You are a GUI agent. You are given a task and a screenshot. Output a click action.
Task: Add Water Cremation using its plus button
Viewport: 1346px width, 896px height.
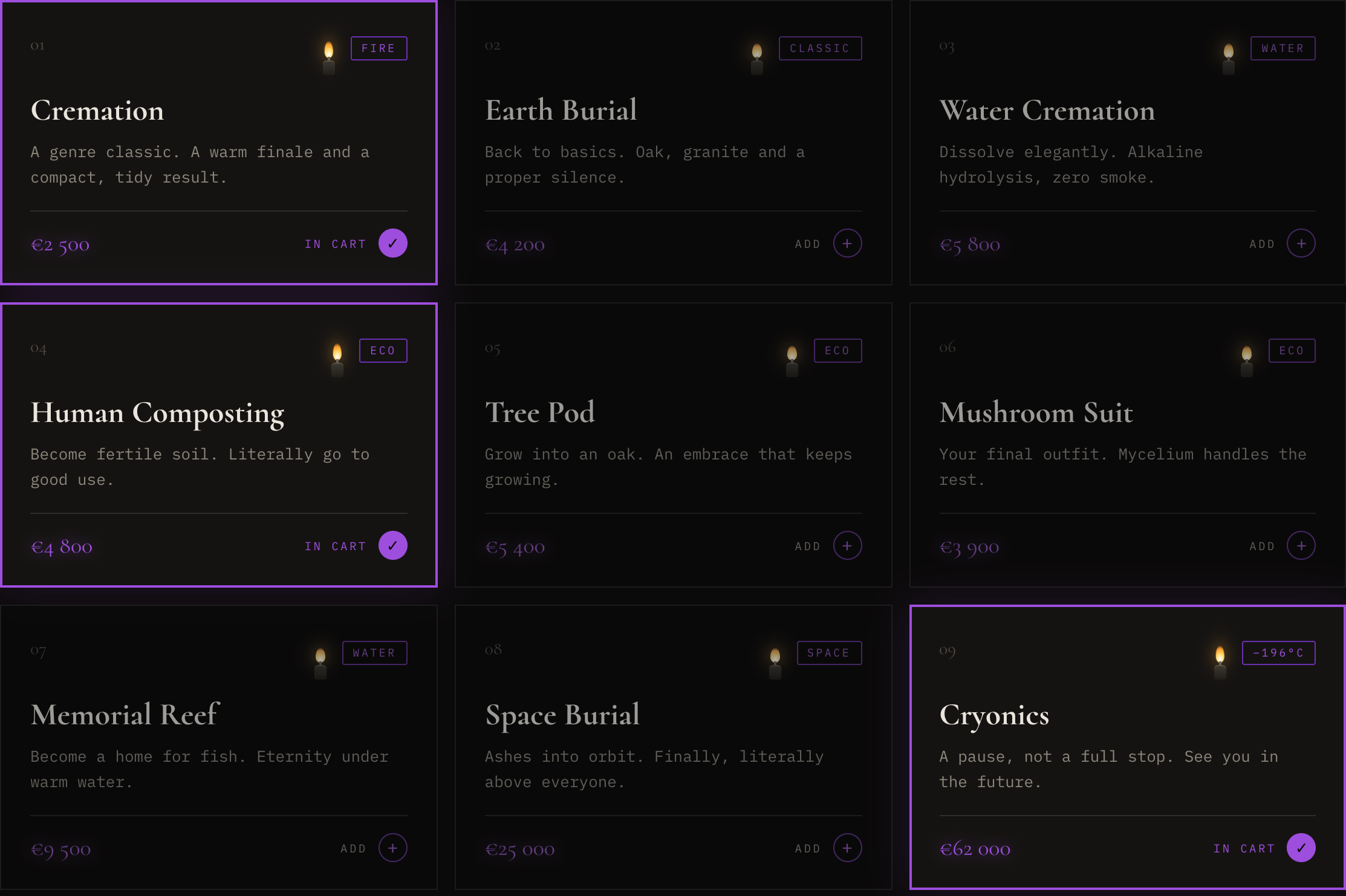pyautogui.click(x=1301, y=243)
